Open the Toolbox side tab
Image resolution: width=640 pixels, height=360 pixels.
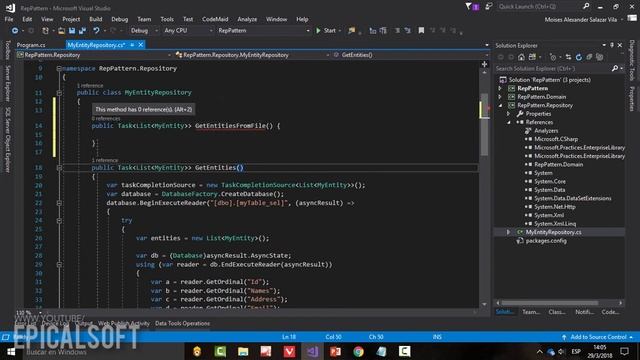pos(7,50)
